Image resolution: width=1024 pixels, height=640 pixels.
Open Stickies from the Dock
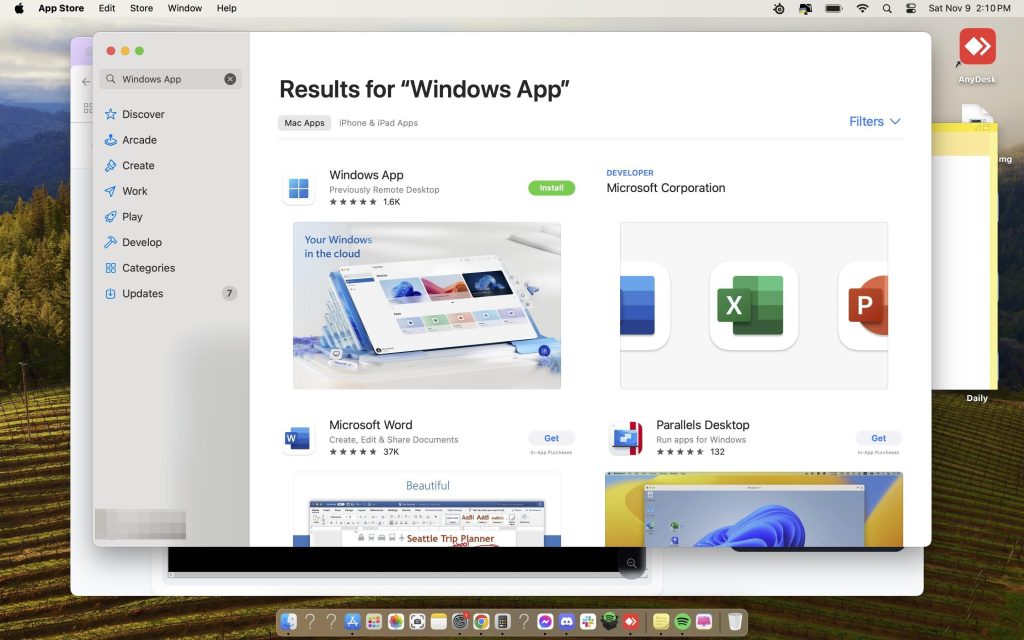[661, 621]
